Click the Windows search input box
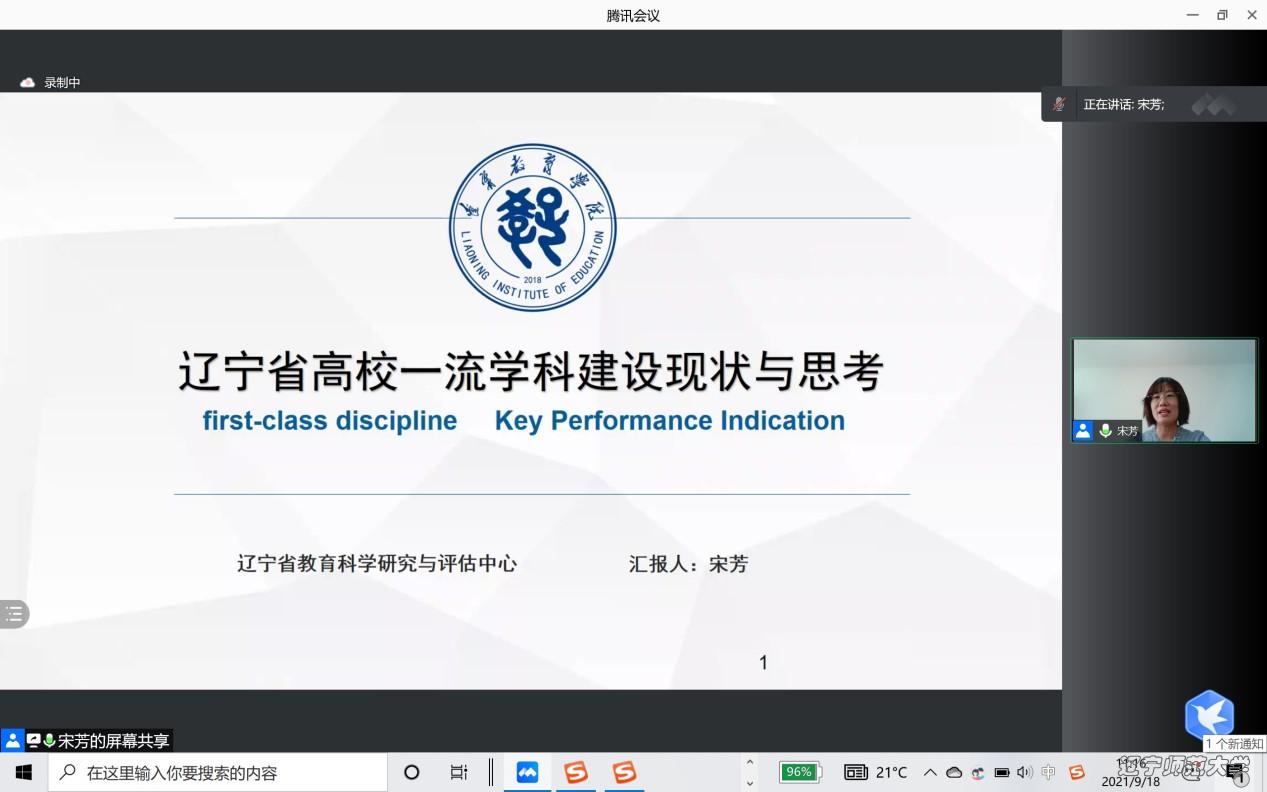This screenshot has width=1267, height=792. (220, 772)
